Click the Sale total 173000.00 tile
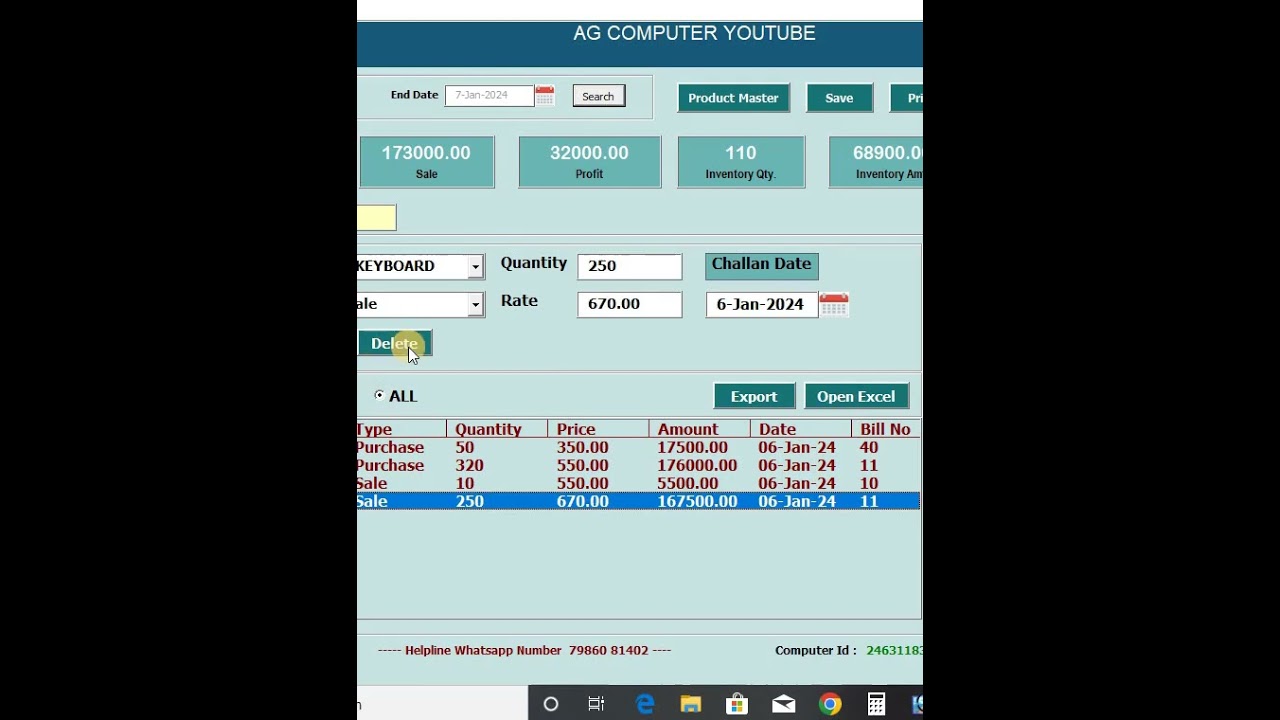The height and width of the screenshot is (720, 1280). point(427,162)
